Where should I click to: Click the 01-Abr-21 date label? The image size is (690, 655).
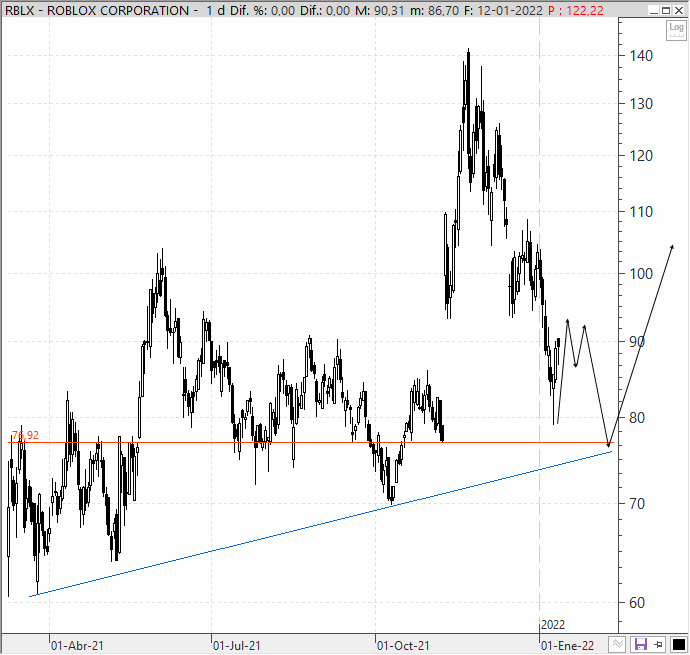[x=77, y=646]
